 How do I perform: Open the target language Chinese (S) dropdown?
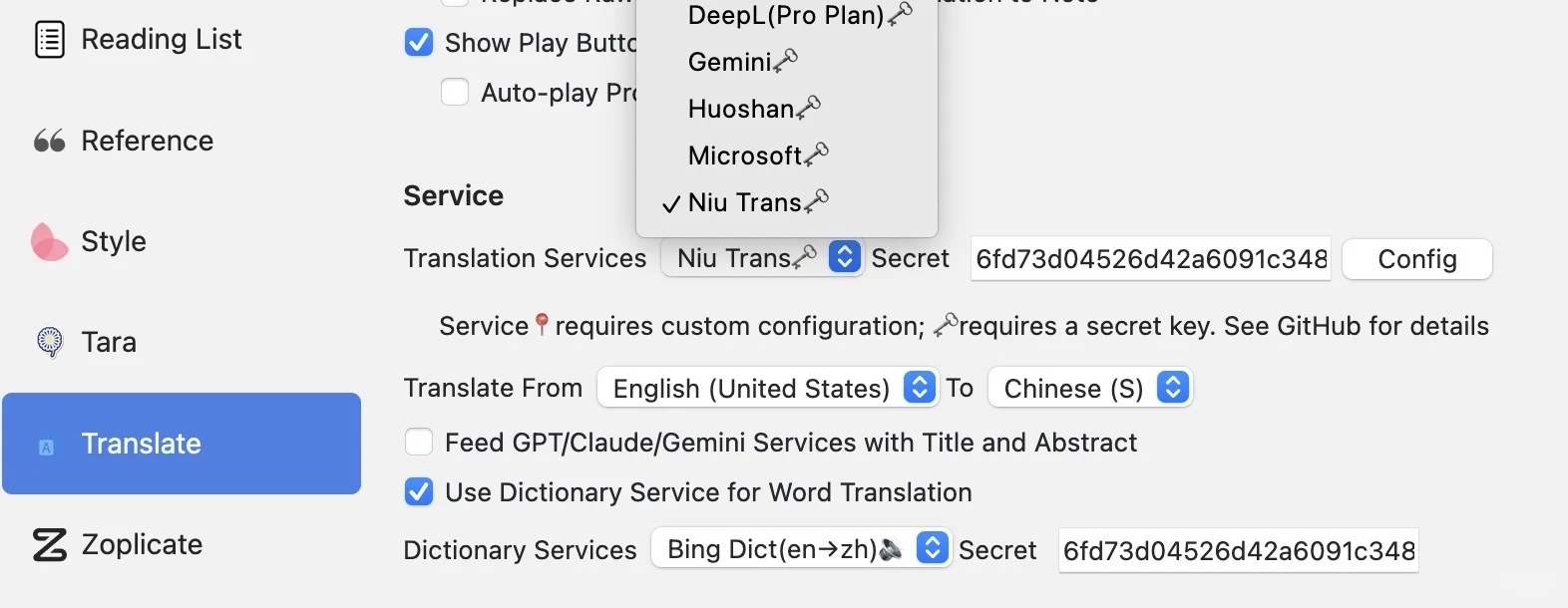[1090, 388]
